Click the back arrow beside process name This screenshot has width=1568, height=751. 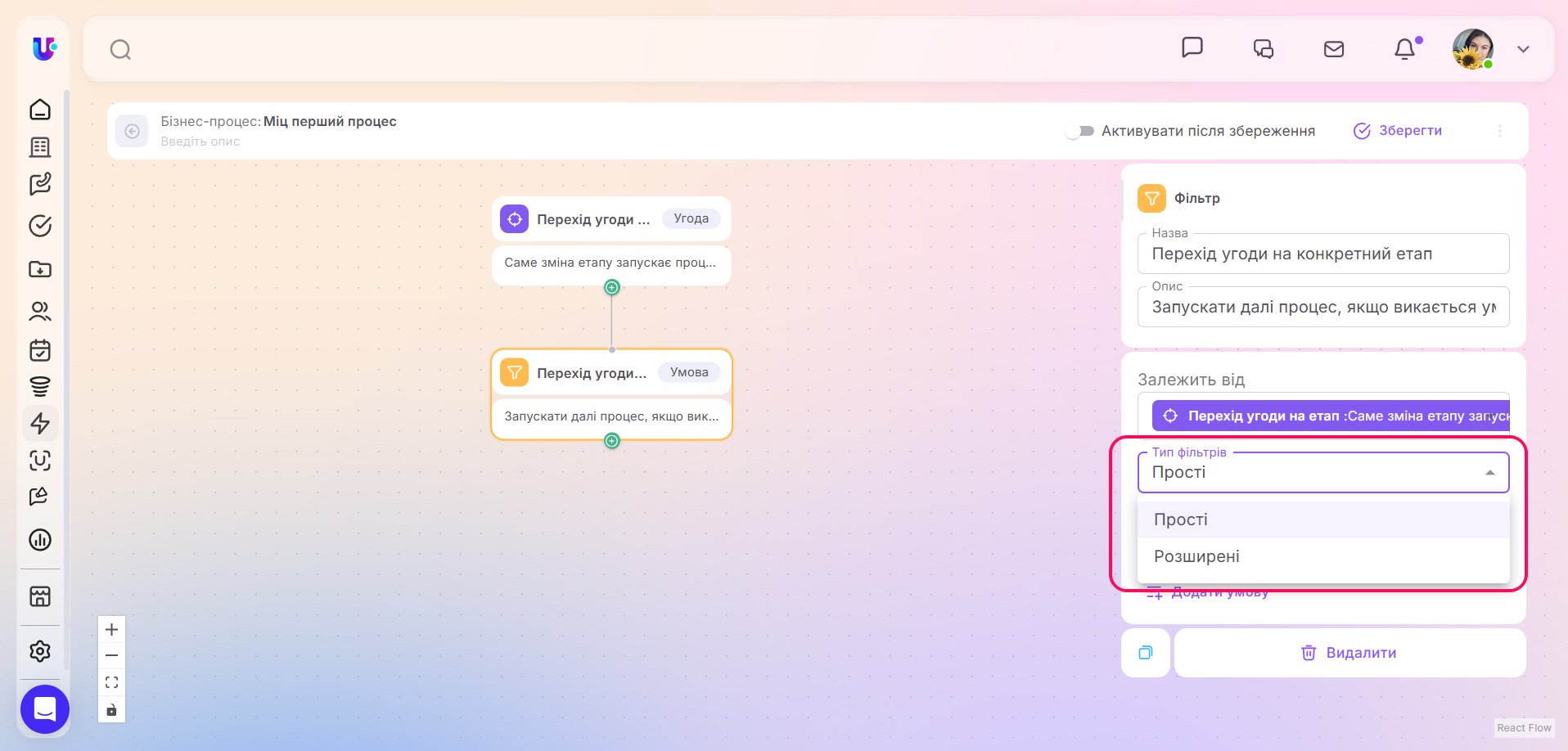point(132,131)
